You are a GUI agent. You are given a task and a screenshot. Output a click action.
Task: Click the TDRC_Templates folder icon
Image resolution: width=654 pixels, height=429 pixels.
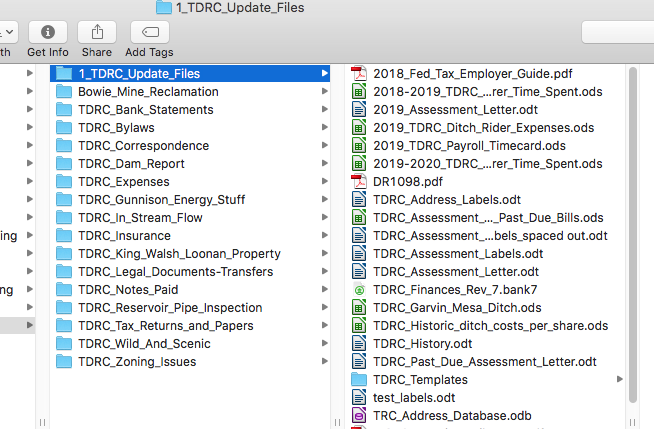tap(359, 380)
